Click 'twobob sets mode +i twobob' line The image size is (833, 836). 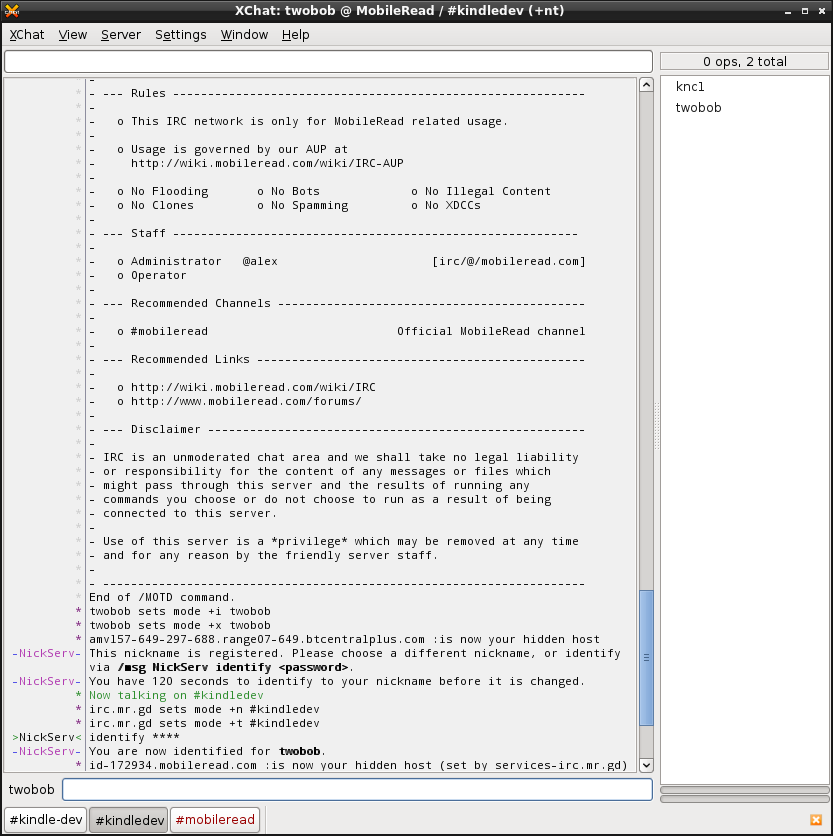click(x=180, y=611)
